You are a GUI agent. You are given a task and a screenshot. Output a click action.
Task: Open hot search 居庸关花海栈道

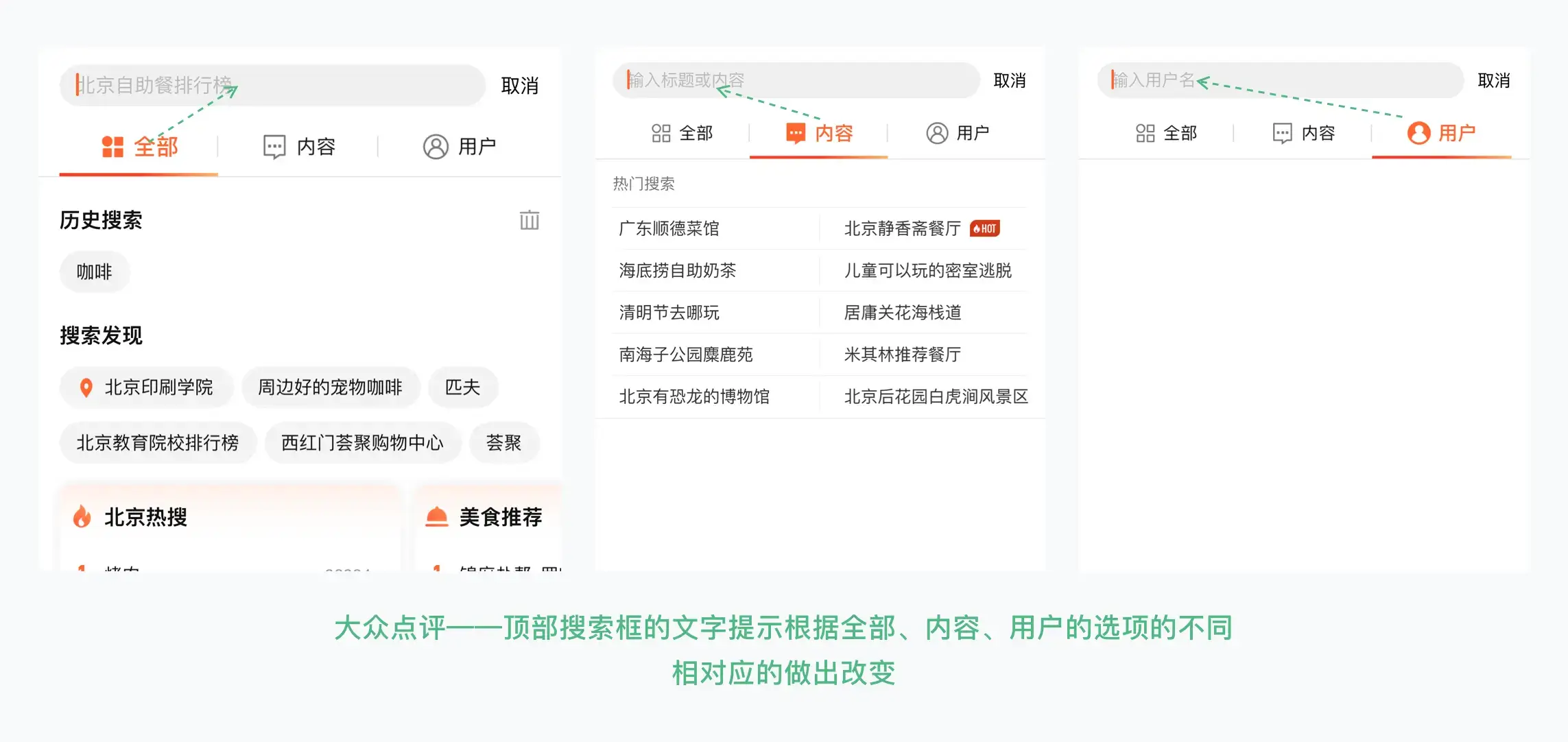902,313
